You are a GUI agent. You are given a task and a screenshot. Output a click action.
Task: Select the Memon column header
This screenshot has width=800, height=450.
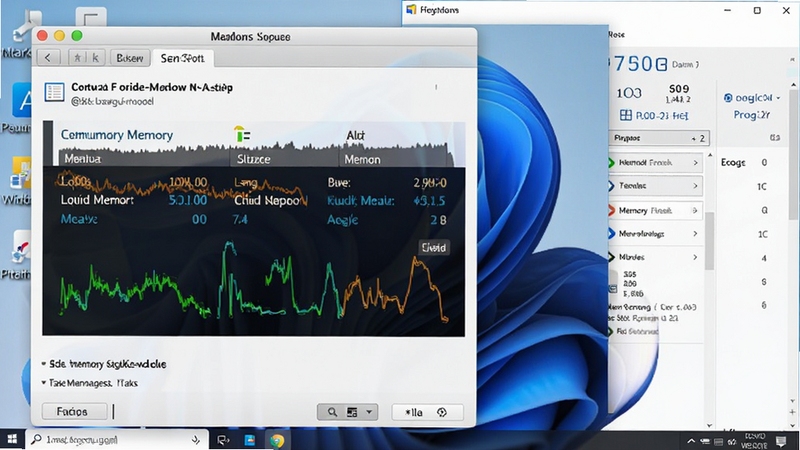pos(362,159)
